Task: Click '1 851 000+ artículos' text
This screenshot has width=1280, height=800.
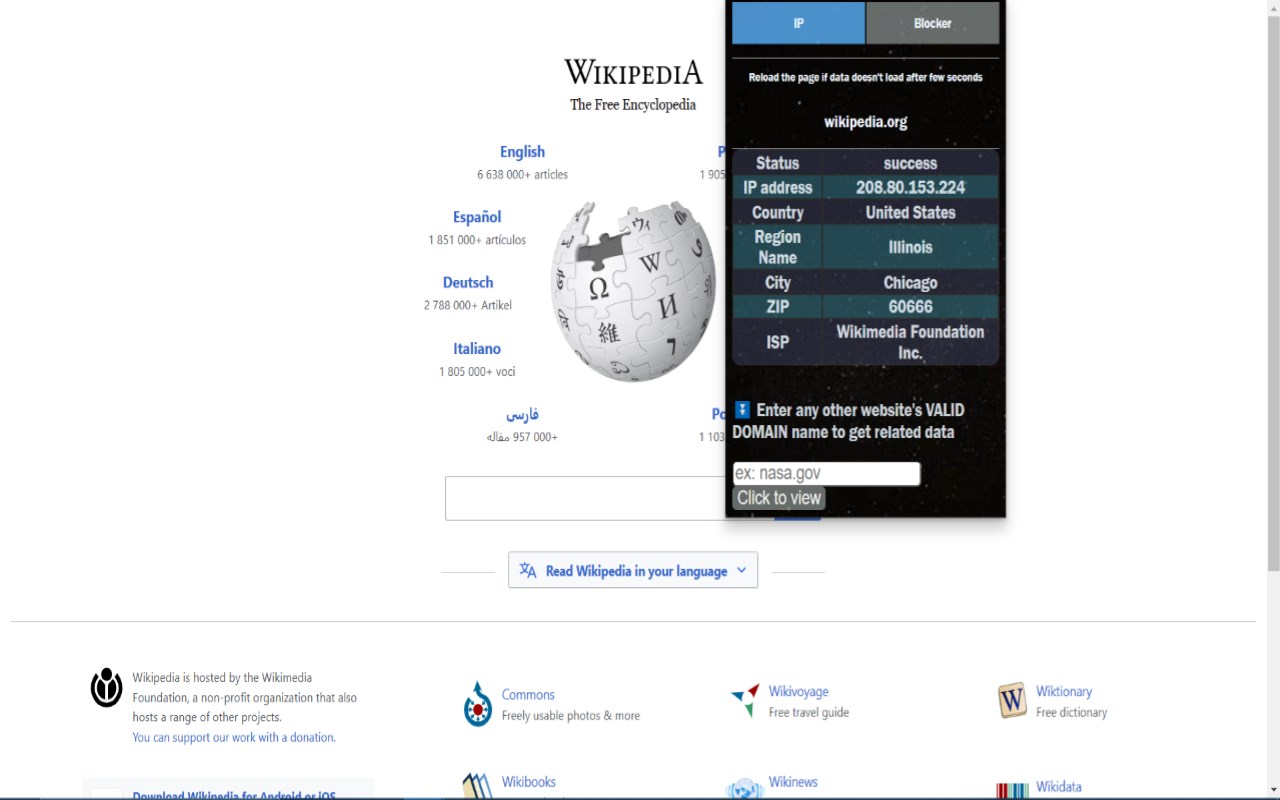Action: 477,240
